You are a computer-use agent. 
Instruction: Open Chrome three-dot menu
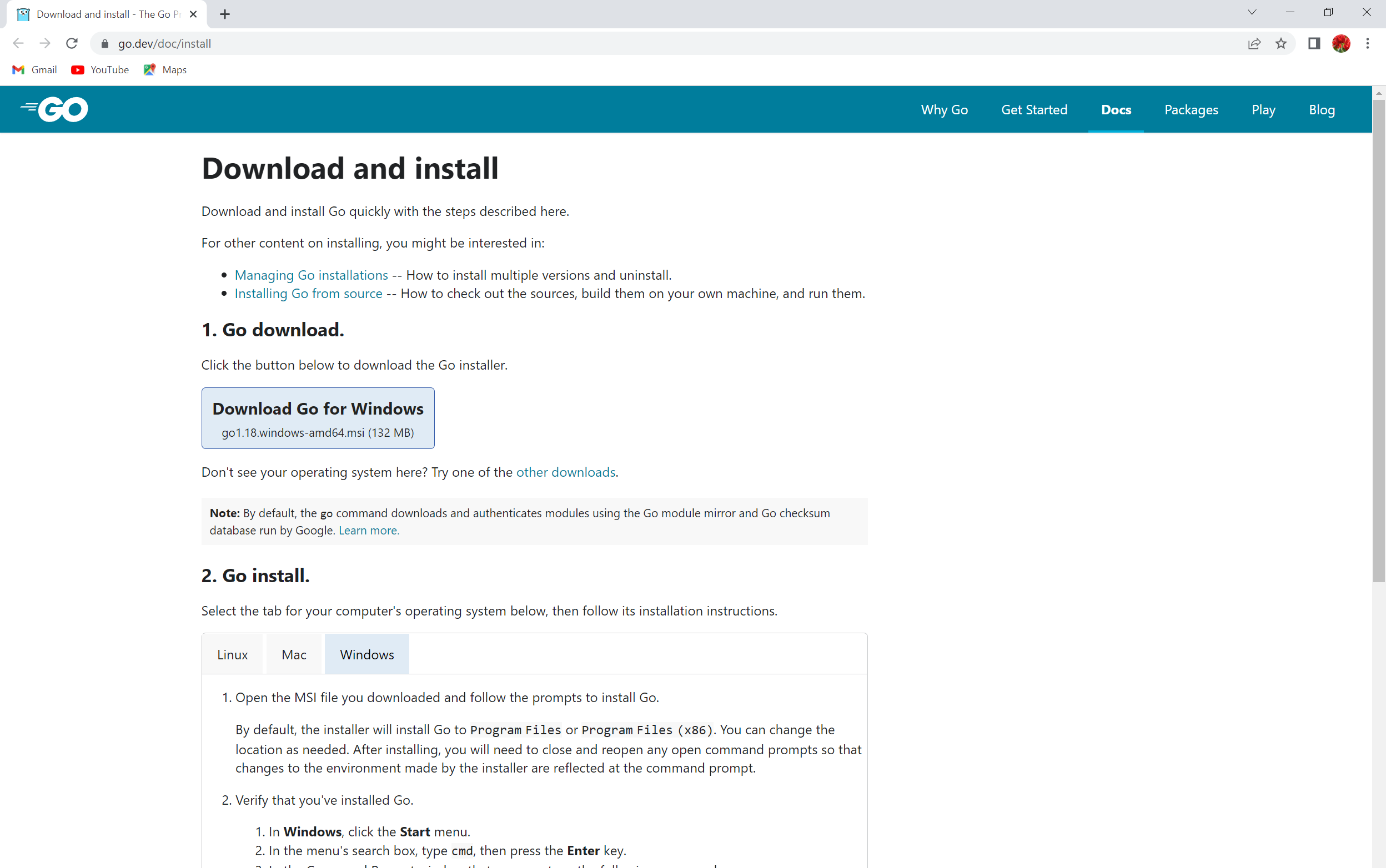(1368, 44)
